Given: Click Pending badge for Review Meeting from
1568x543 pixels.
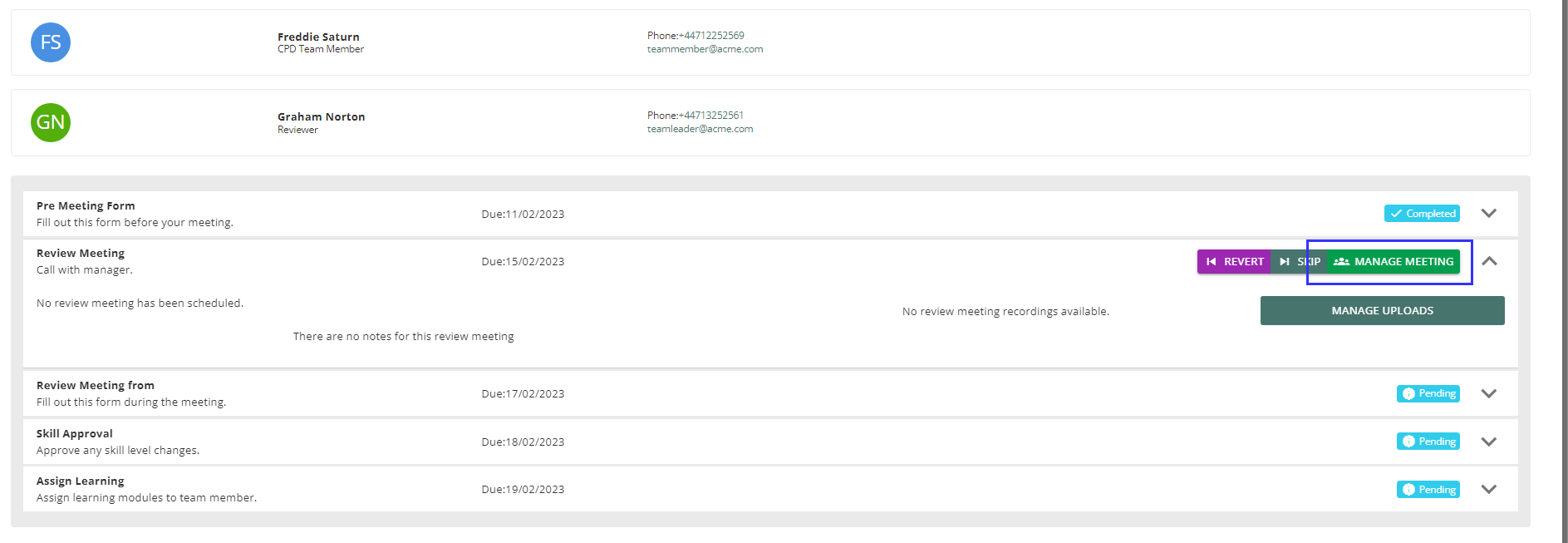Looking at the screenshot, I should coord(1428,394).
